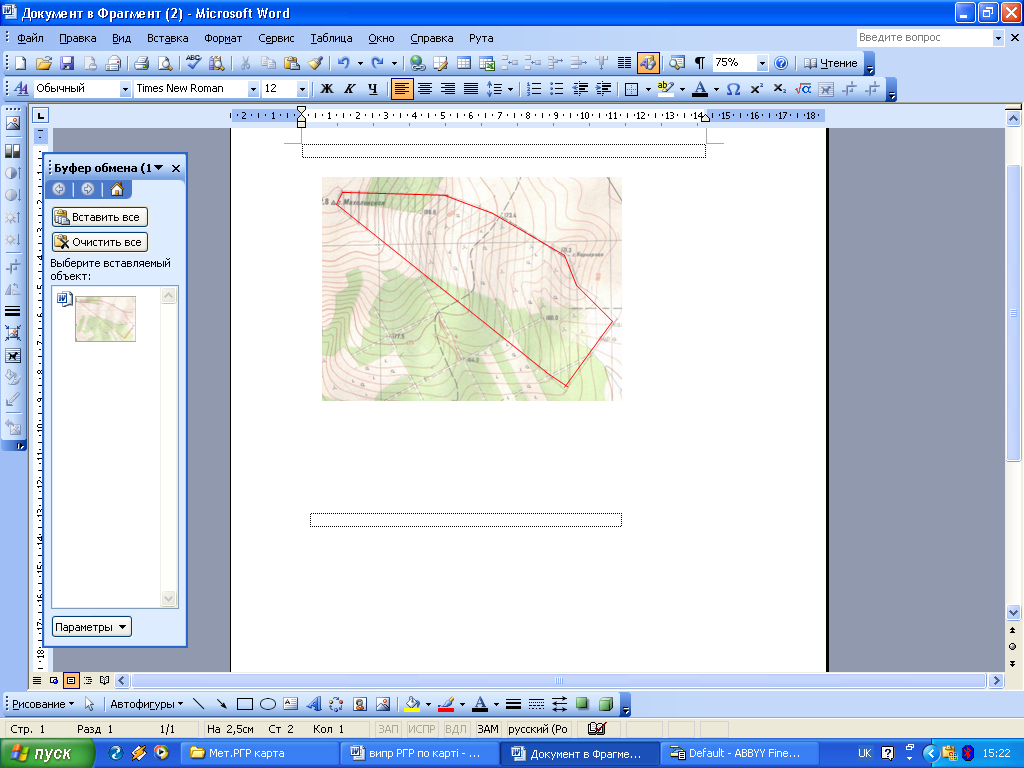Open the equation editor square-root icon
1024x768 pixels.
click(802, 89)
